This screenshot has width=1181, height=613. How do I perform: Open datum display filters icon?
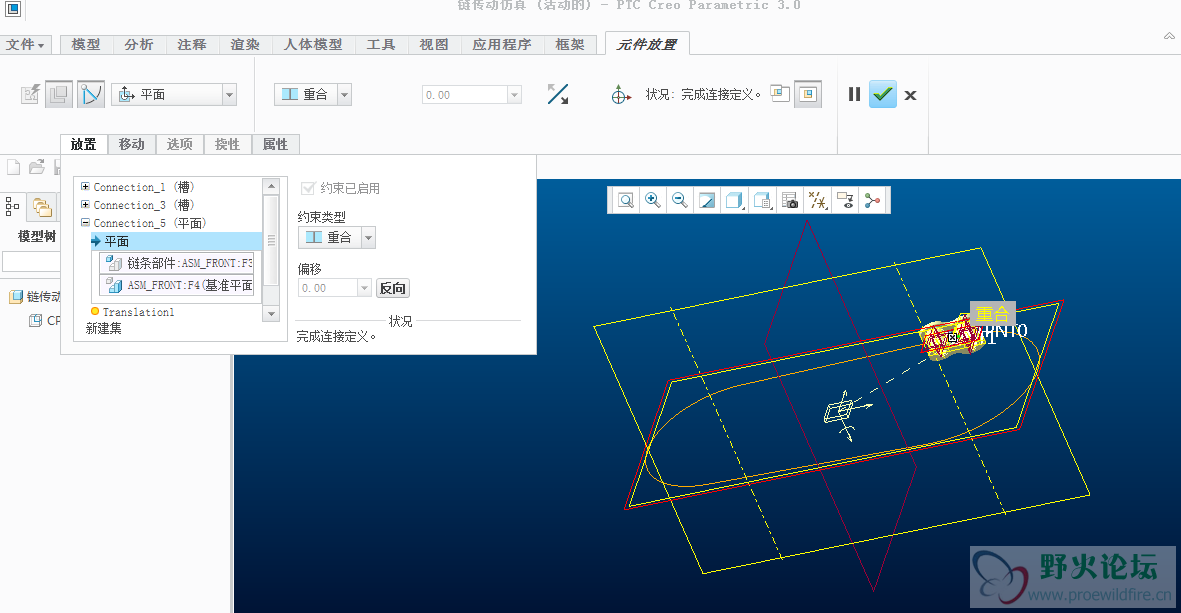tap(817, 200)
